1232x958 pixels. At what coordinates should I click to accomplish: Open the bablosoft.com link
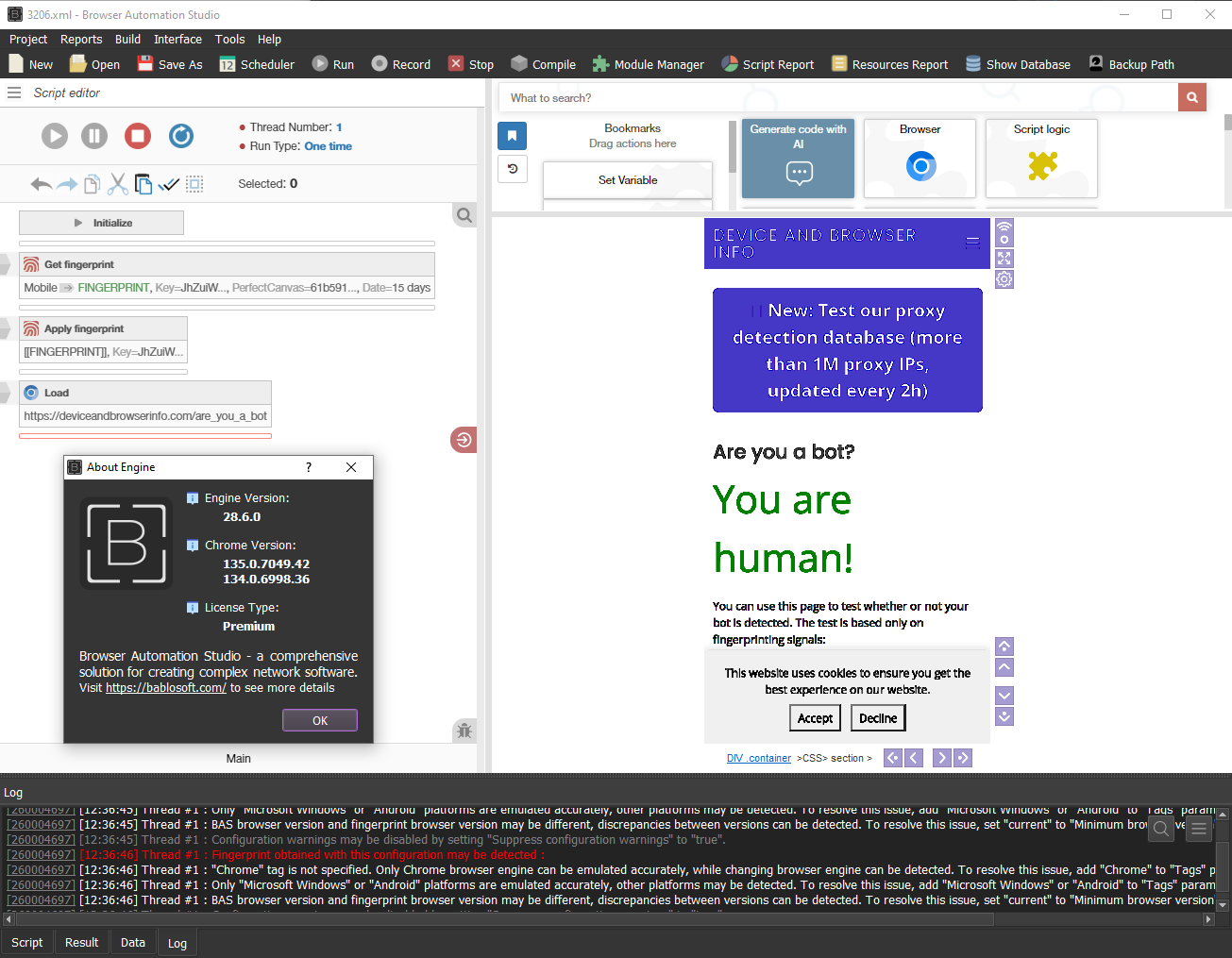pos(165,688)
